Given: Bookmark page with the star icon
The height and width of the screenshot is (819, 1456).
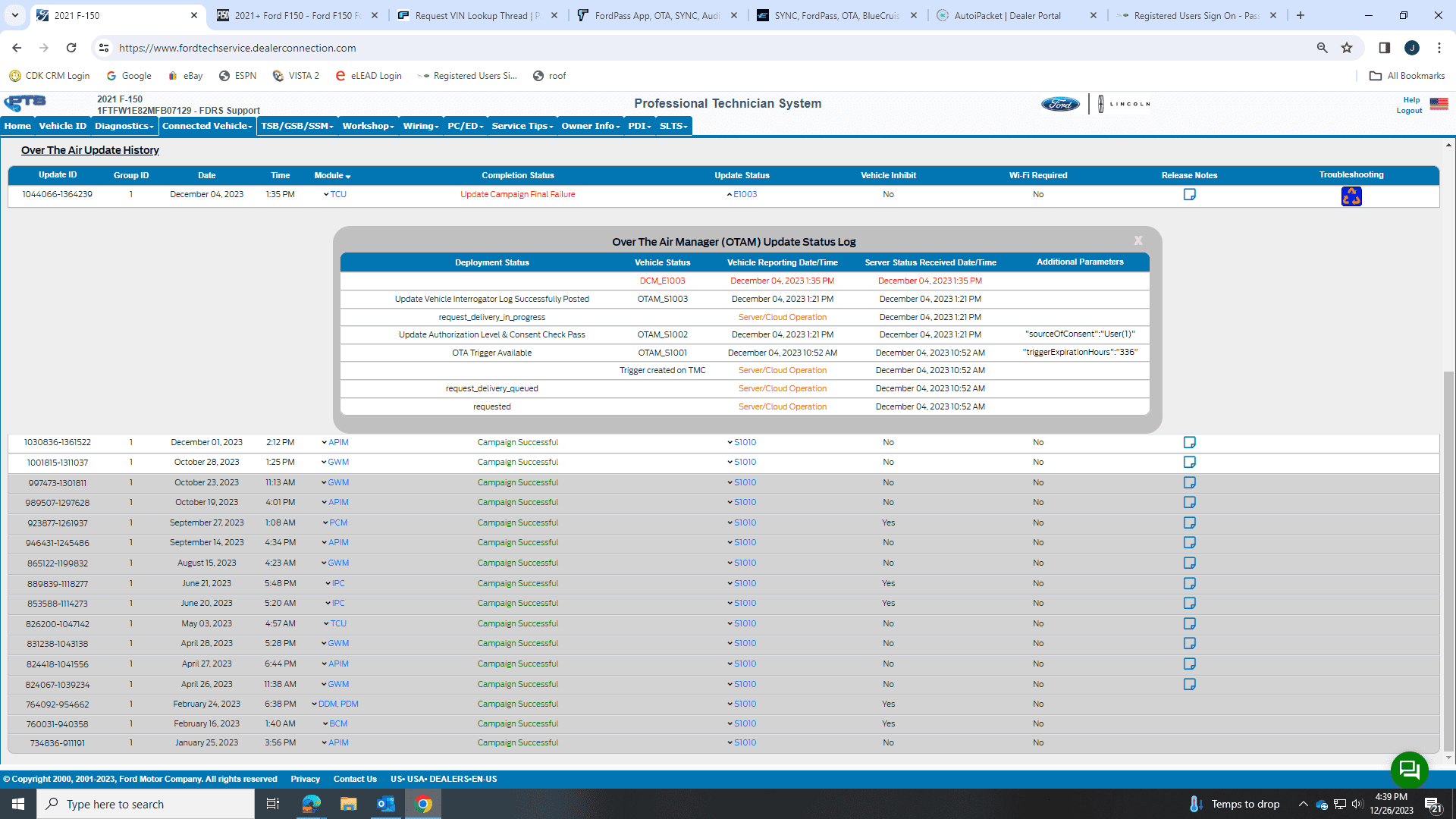Looking at the screenshot, I should tap(1347, 48).
